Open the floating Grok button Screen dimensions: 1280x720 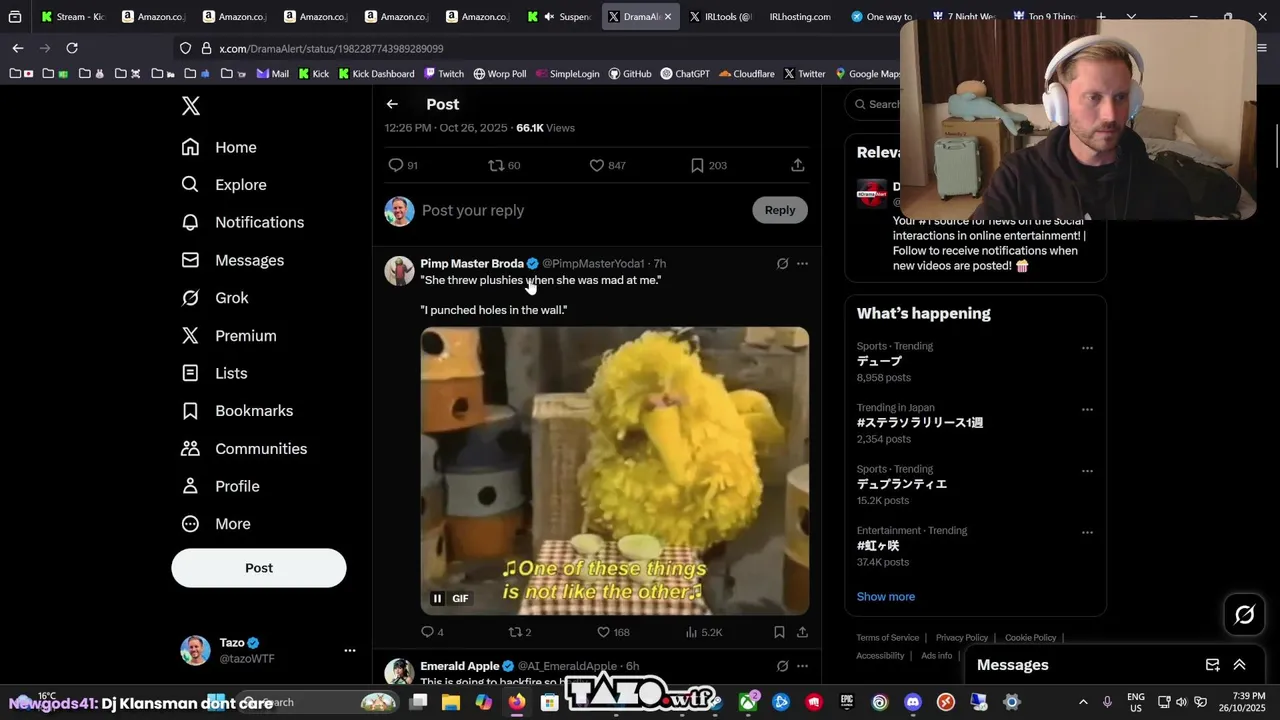pos(1245,615)
